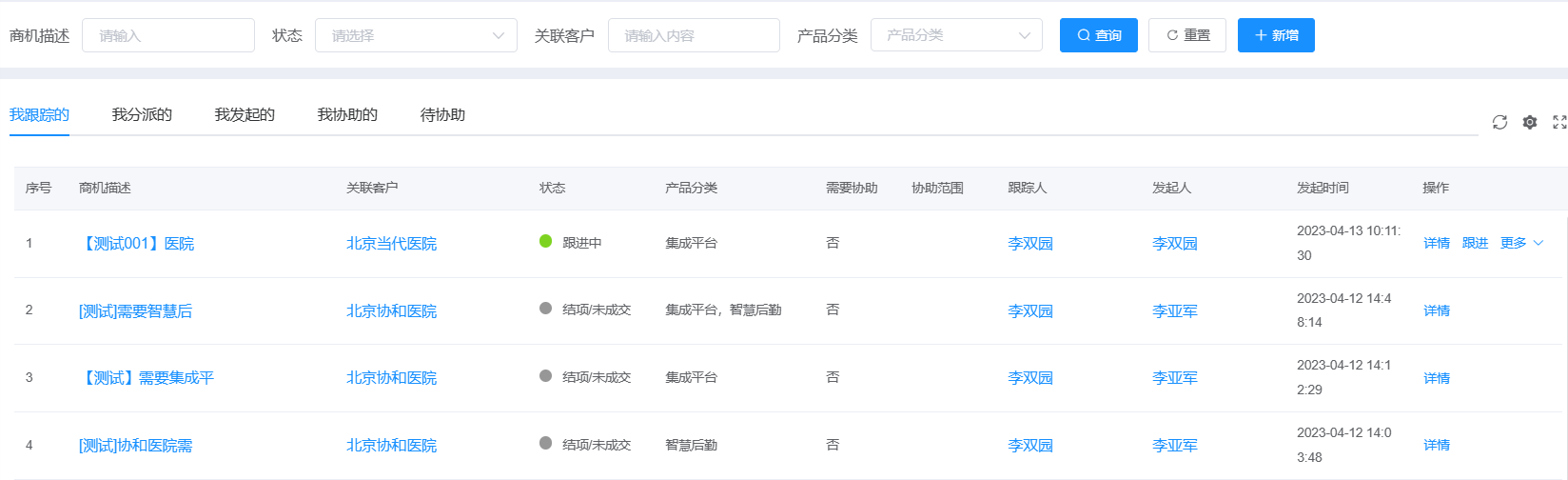Switch to the 我发起的 tab
The width and height of the screenshot is (1568, 480).
coord(245,114)
